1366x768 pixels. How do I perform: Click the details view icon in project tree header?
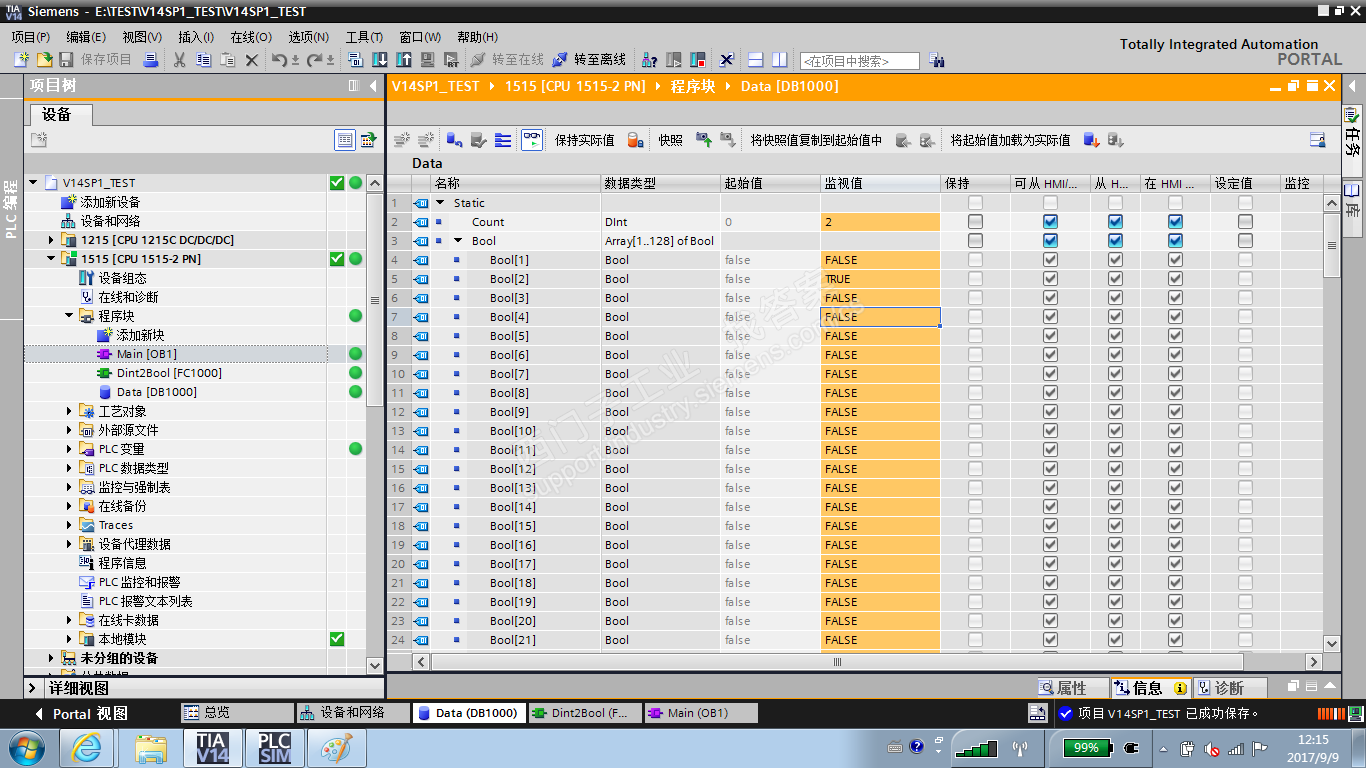345,140
